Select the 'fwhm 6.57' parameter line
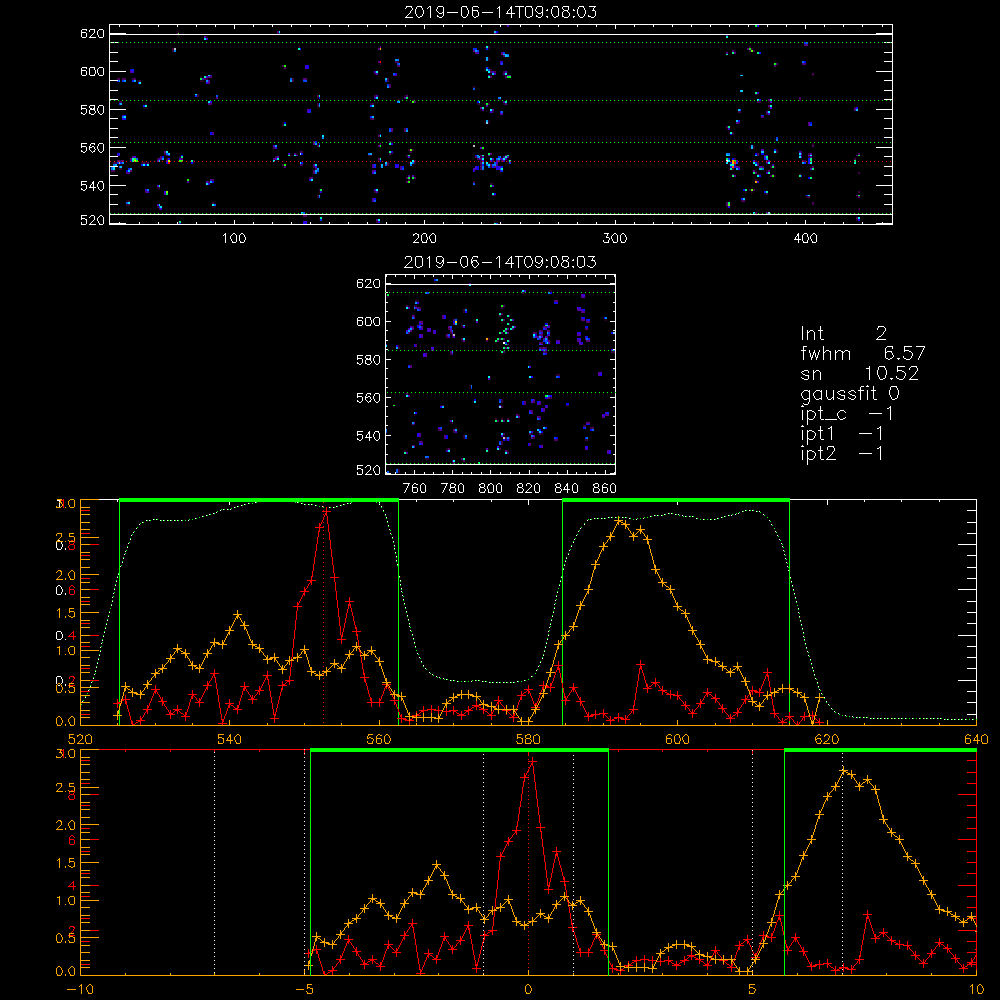The width and height of the screenshot is (1000, 1000). point(863,353)
